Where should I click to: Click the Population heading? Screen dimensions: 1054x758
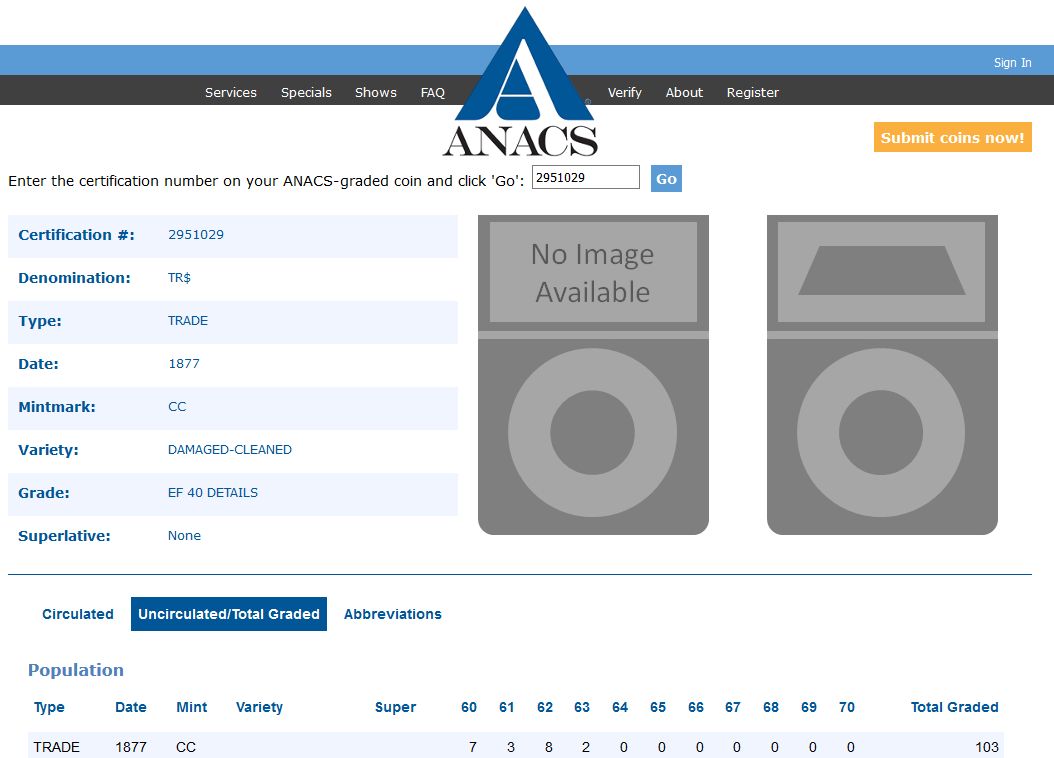(76, 670)
